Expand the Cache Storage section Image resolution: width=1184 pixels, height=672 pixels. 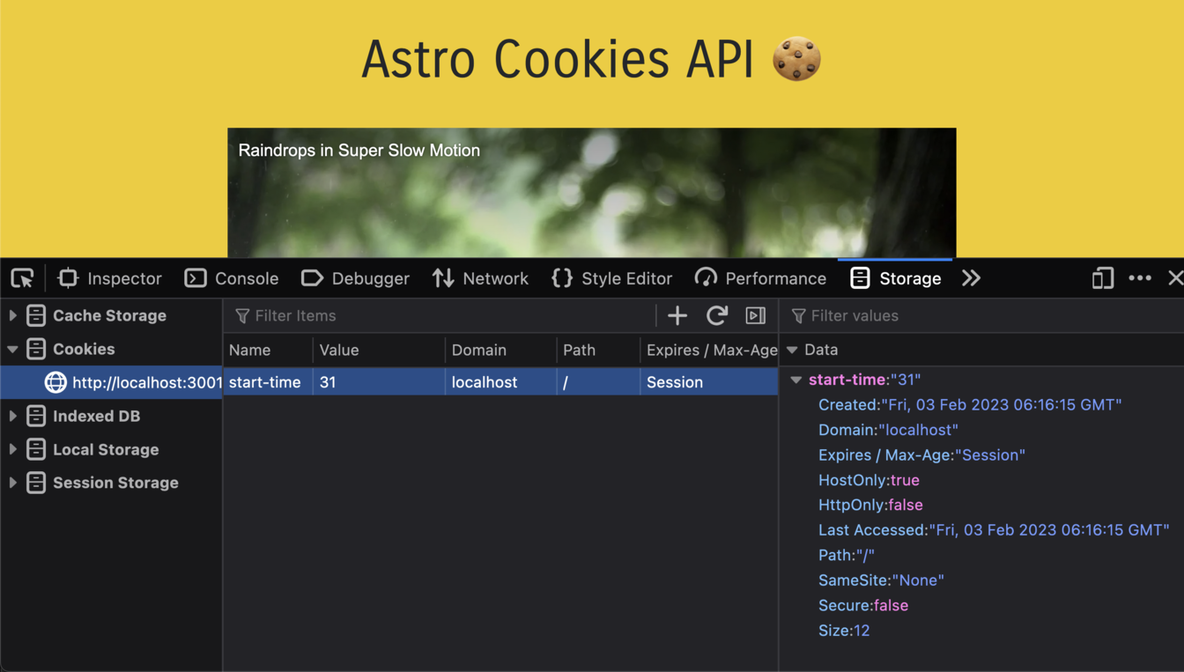coord(11,315)
